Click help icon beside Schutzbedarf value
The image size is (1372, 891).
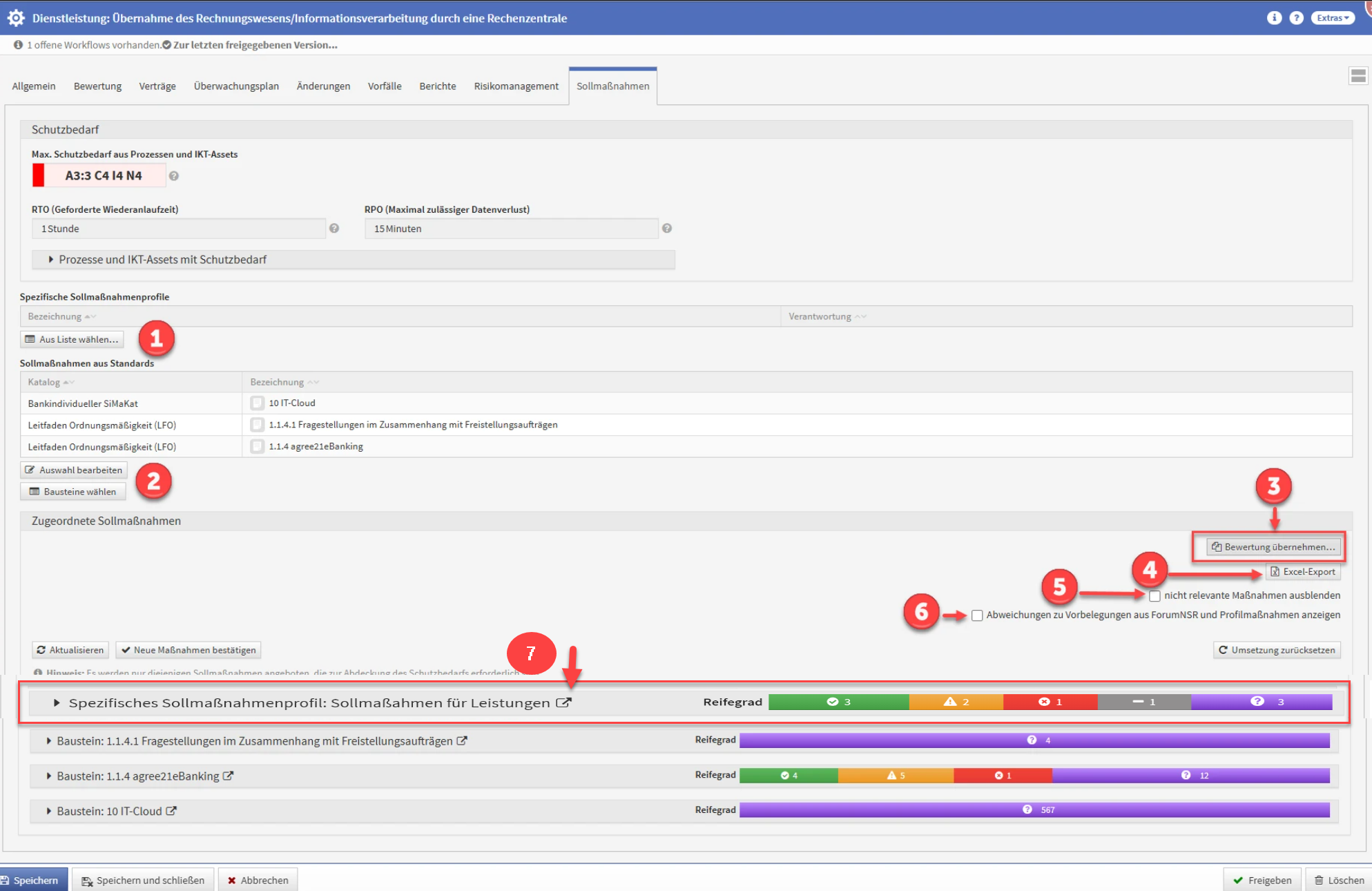pos(174,176)
